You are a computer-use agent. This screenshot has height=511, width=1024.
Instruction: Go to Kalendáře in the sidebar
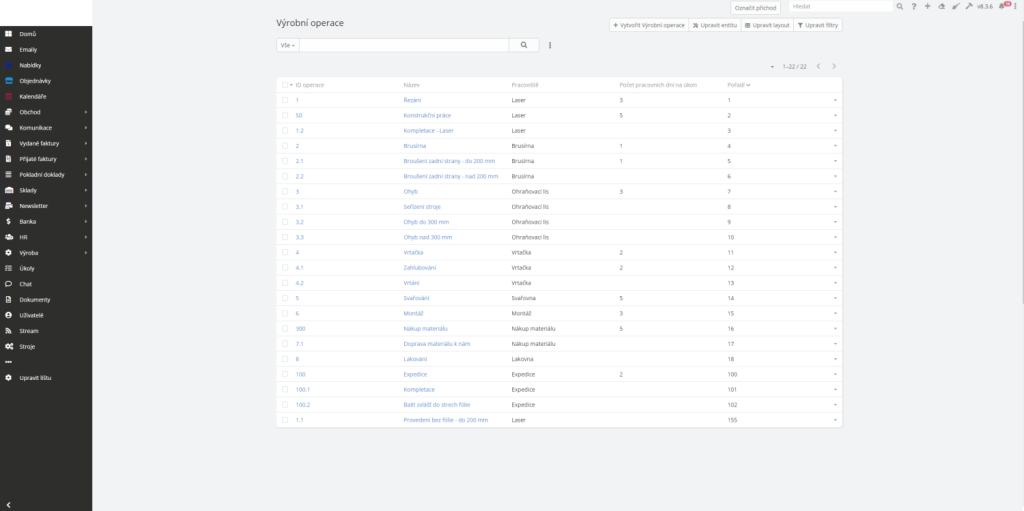(34, 96)
